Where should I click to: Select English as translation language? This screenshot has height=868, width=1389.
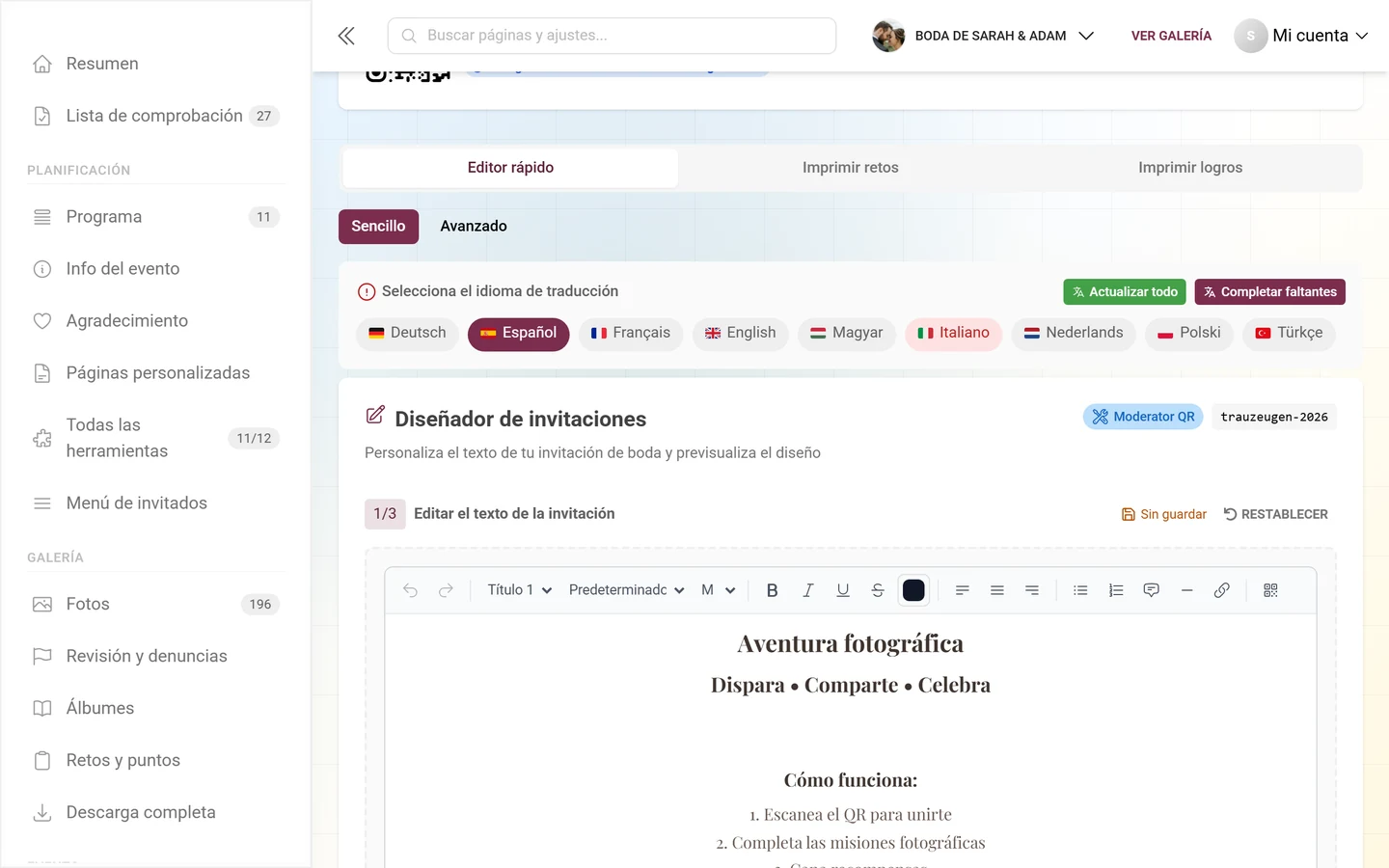pyautogui.click(x=741, y=334)
